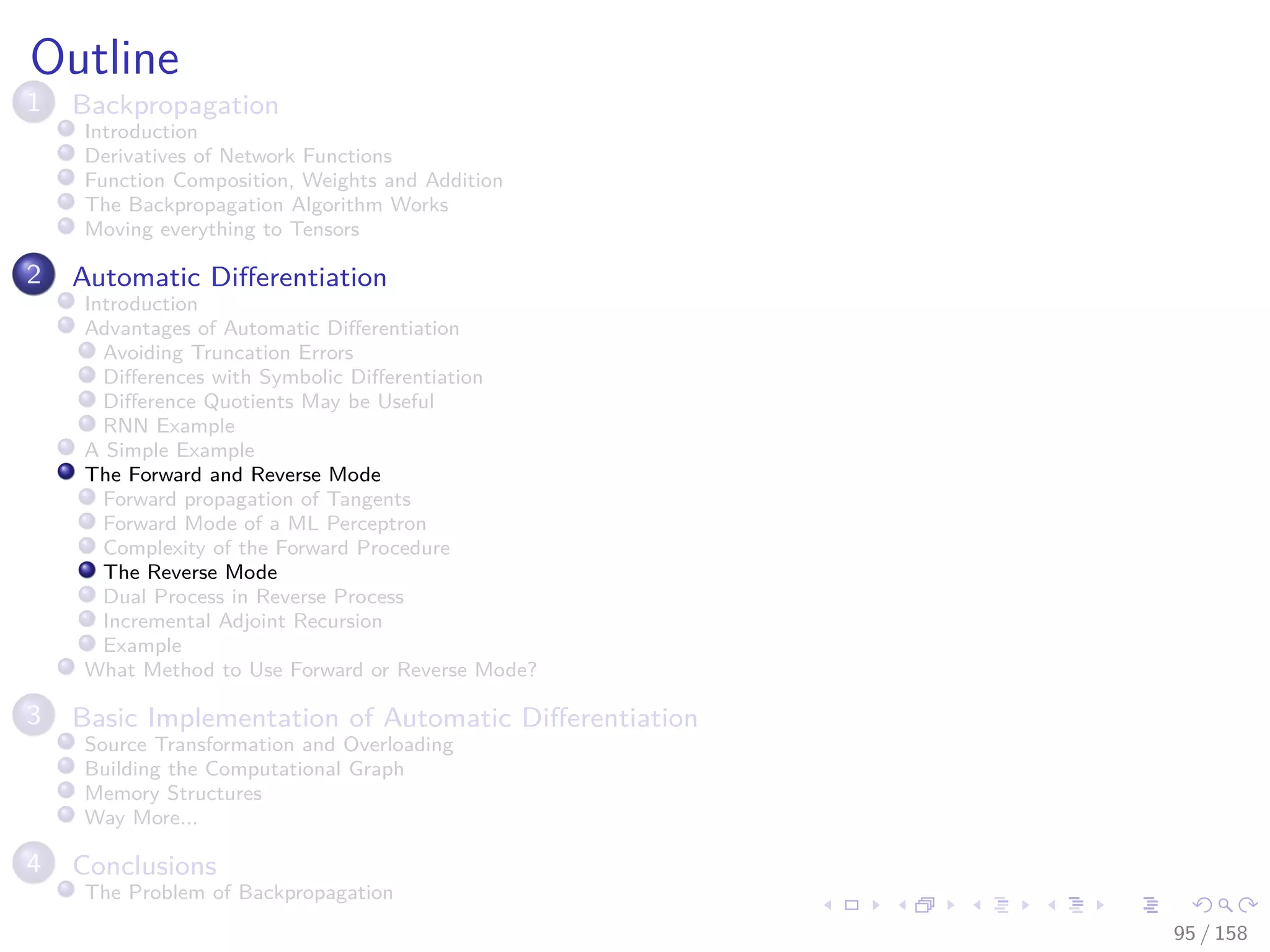Image resolution: width=1270 pixels, height=952 pixels.
Task: Click the next slide arrow
Action: tap(876, 905)
